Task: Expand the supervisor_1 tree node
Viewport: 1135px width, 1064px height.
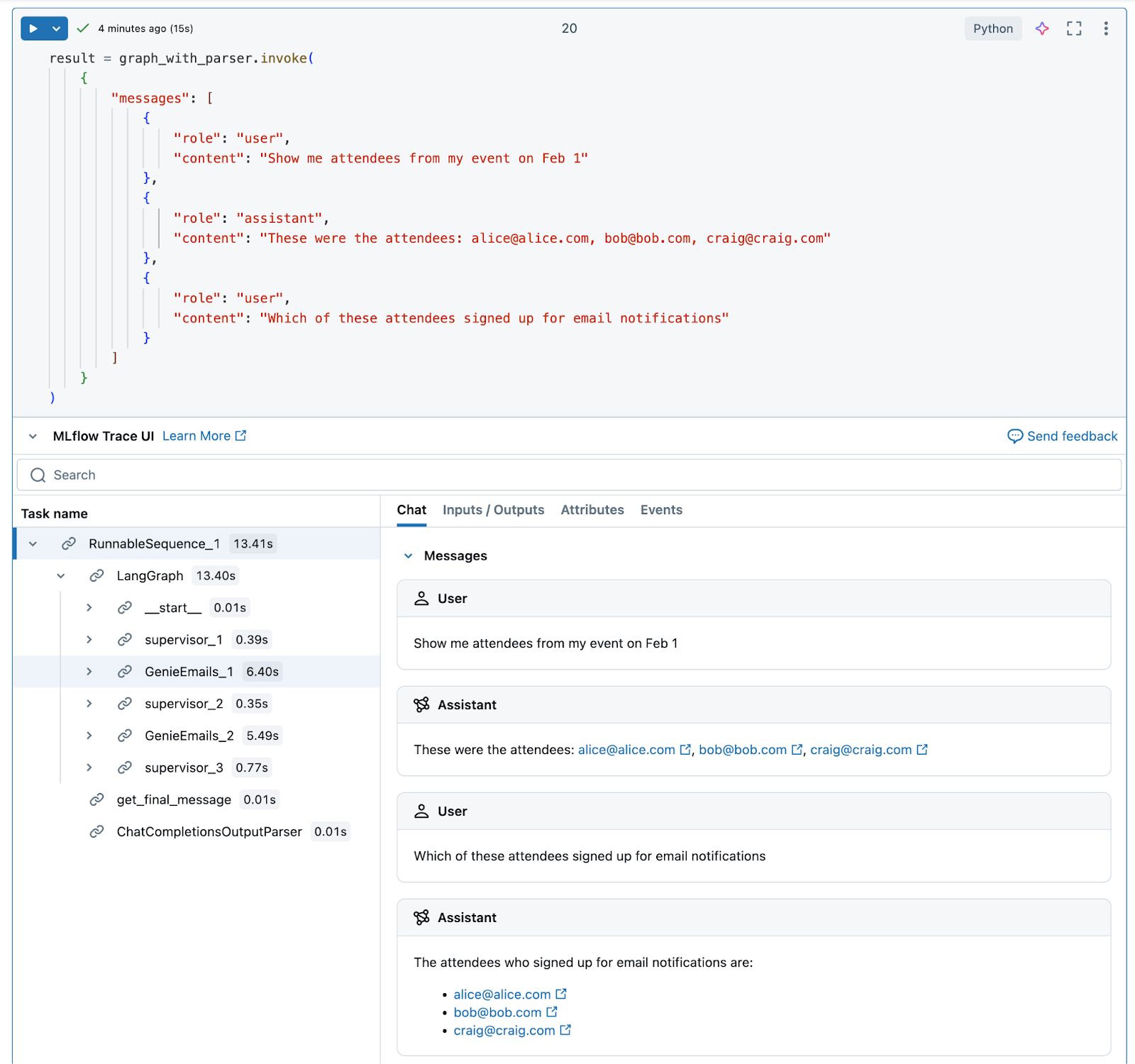Action: pos(89,639)
